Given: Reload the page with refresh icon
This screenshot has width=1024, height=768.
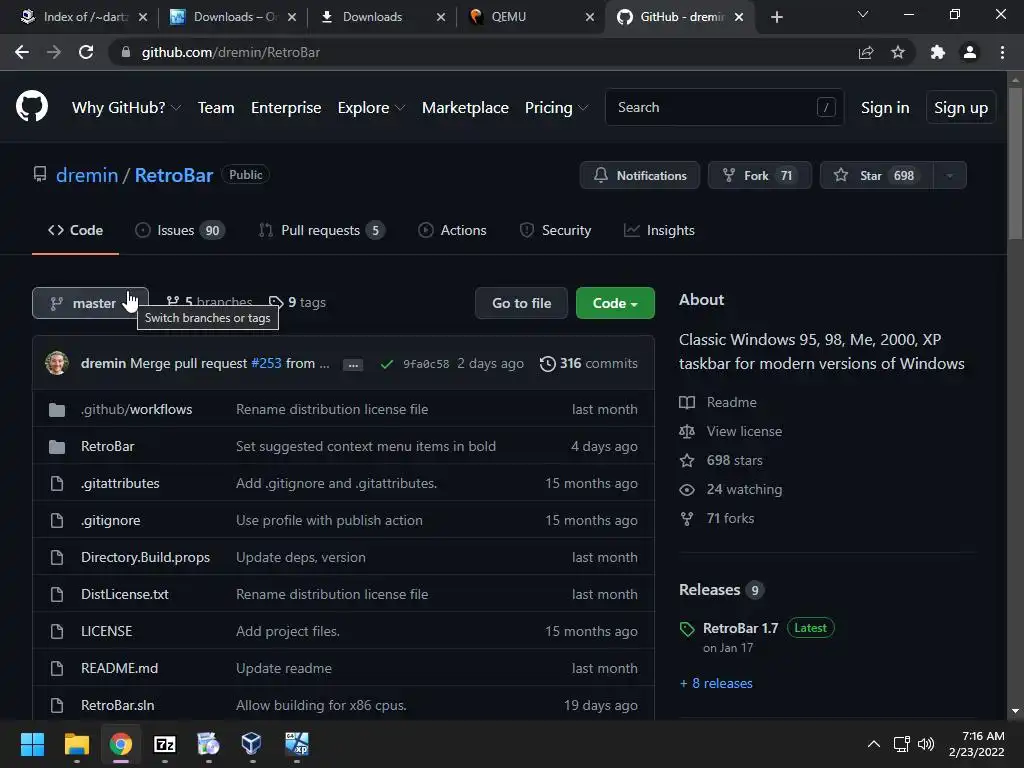Looking at the screenshot, I should 86,52.
